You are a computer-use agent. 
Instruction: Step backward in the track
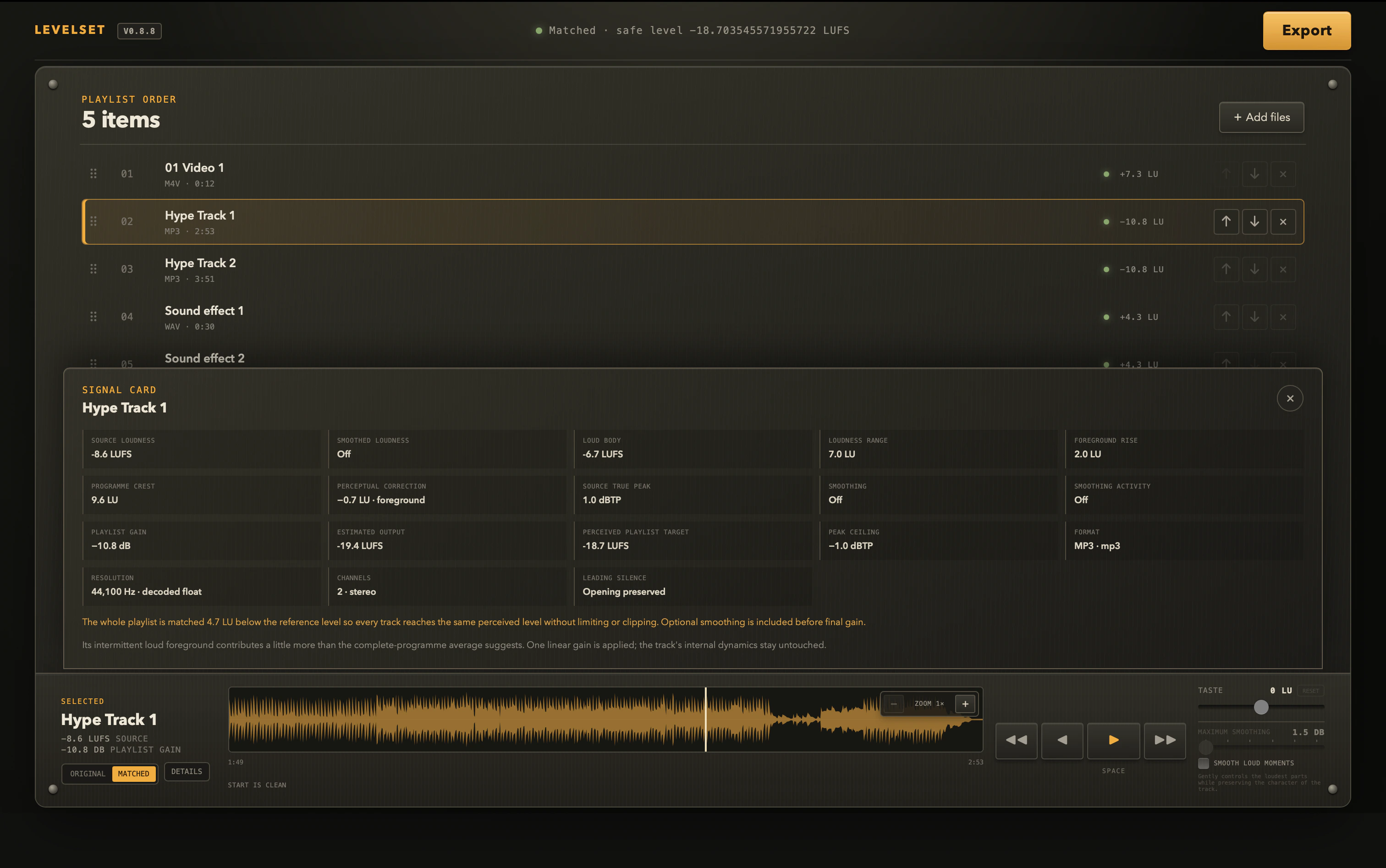click(x=1061, y=741)
